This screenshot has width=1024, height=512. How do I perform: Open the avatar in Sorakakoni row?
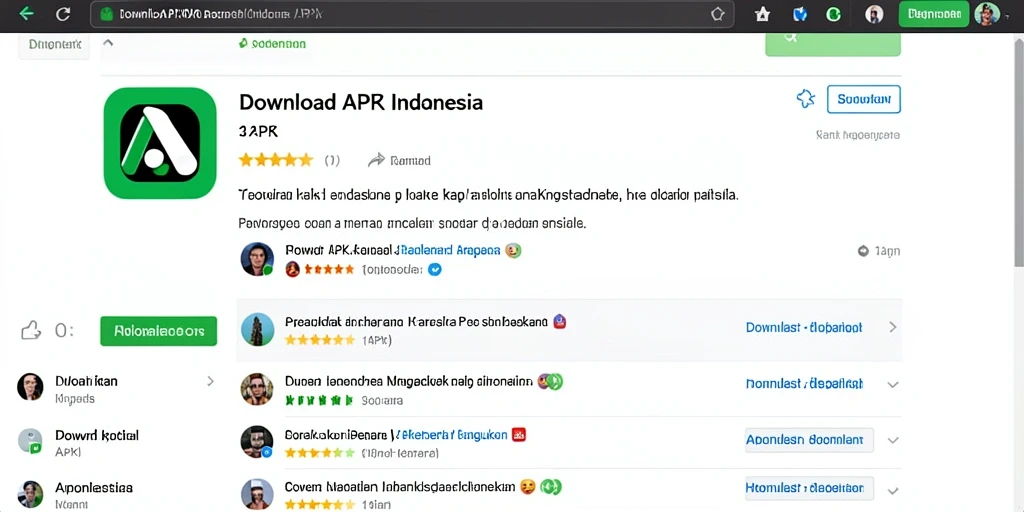point(257,441)
